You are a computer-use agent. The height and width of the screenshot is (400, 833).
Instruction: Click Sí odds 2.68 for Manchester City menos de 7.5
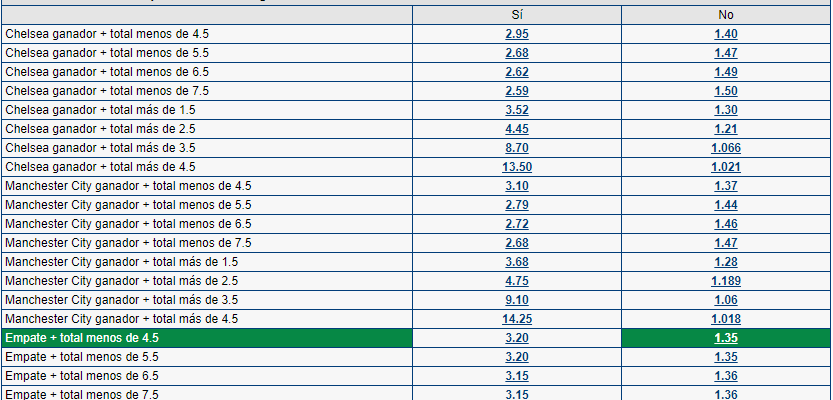[x=516, y=243]
